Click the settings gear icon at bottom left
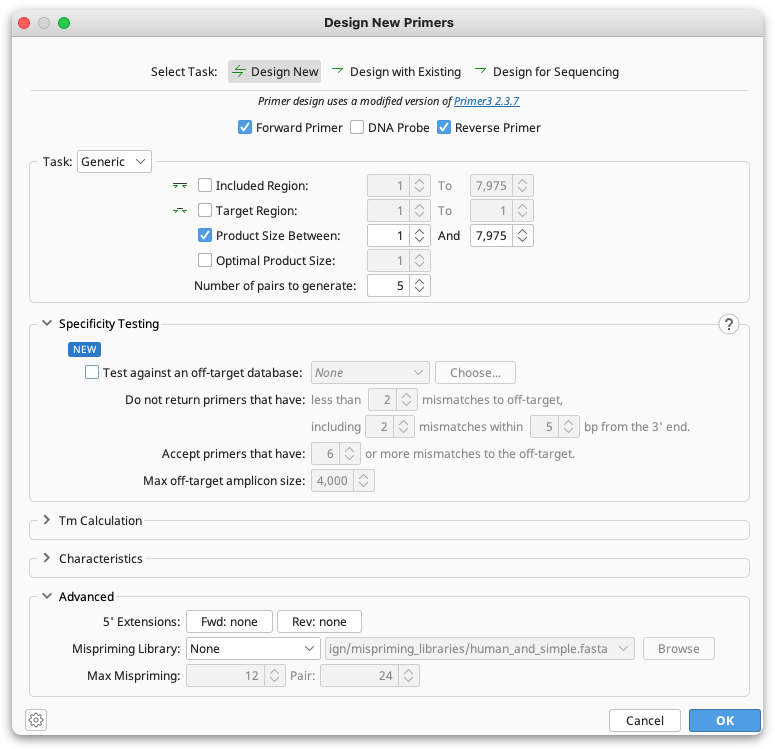 coord(36,720)
